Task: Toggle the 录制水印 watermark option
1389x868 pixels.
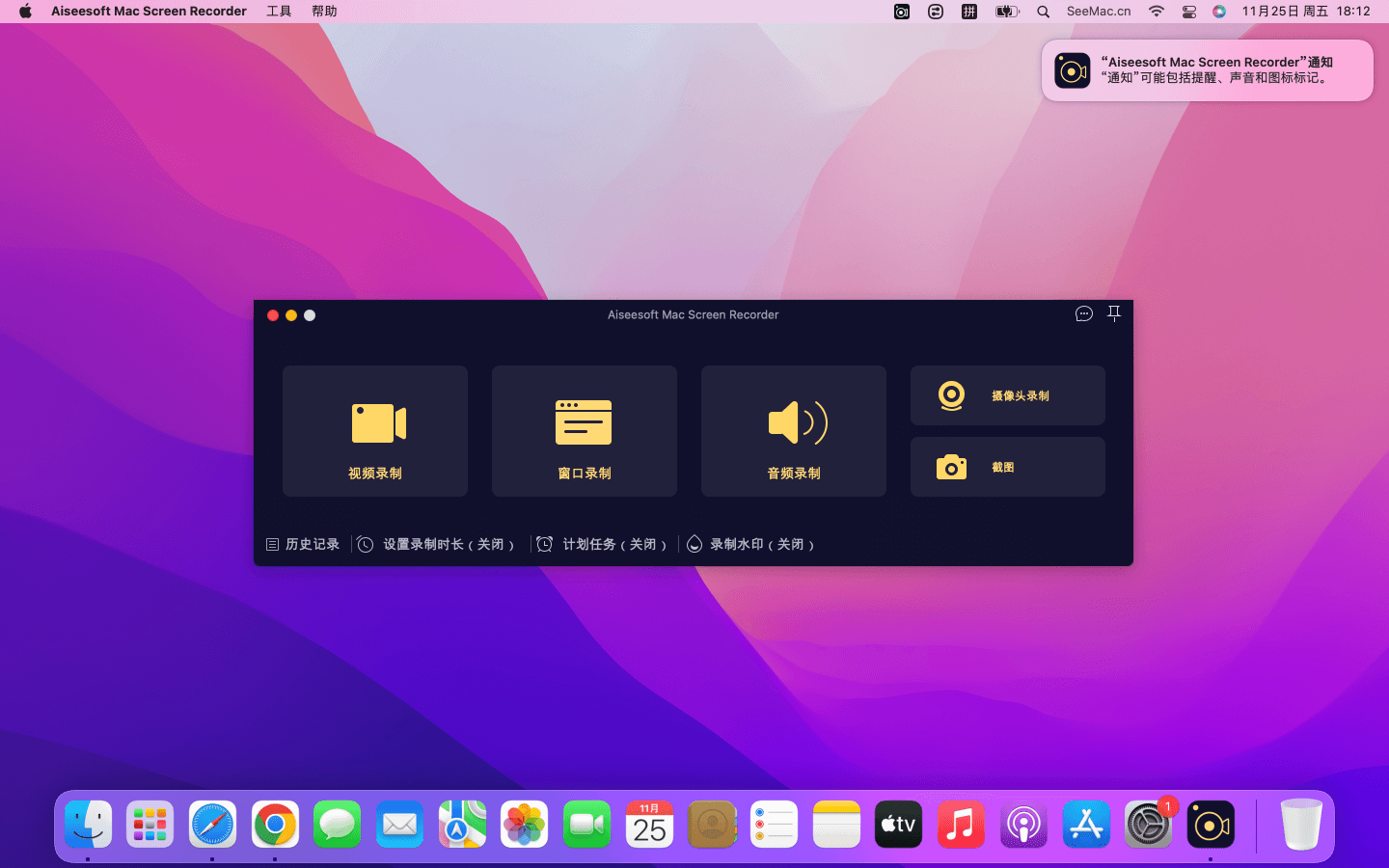Action: pyautogui.click(x=750, y=545)
